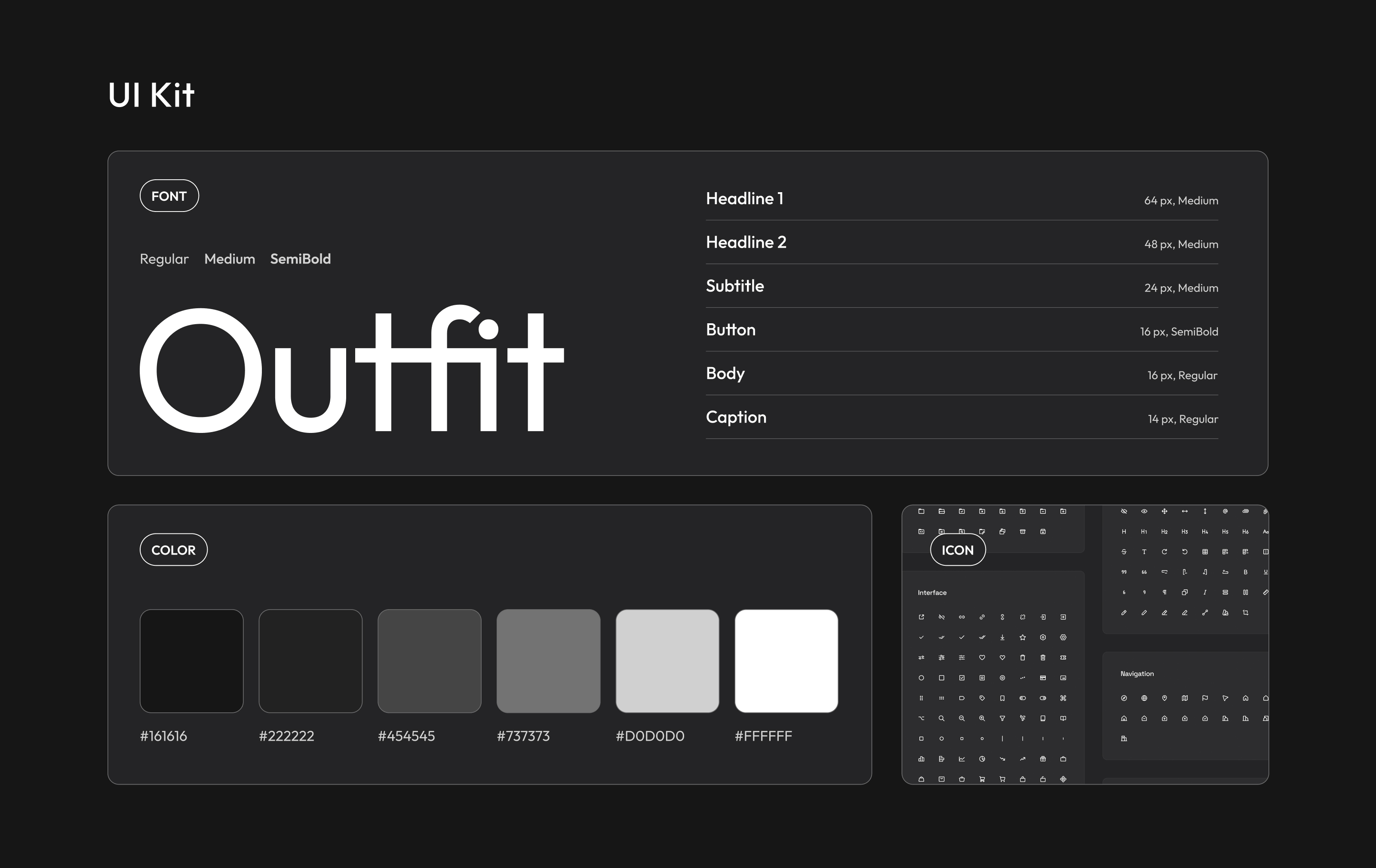Select the globe icon under Navigation
1376x868 pixels.
(x=1144, y=698)
